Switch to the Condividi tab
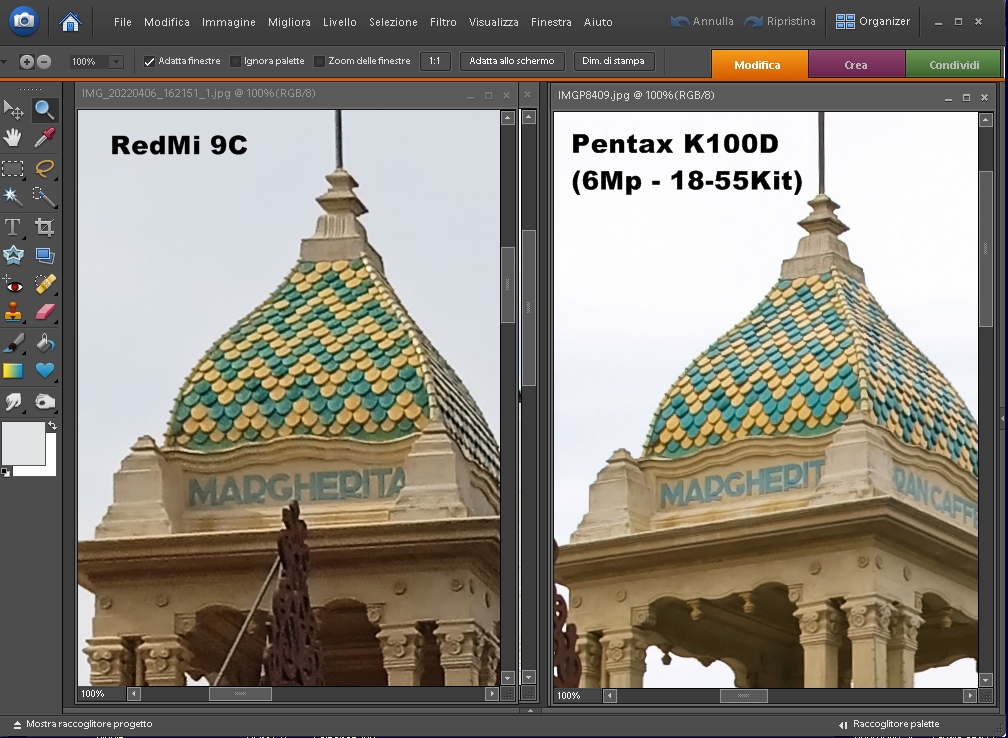The height and width of the screenshot is (738, 1008). [954, 64]
